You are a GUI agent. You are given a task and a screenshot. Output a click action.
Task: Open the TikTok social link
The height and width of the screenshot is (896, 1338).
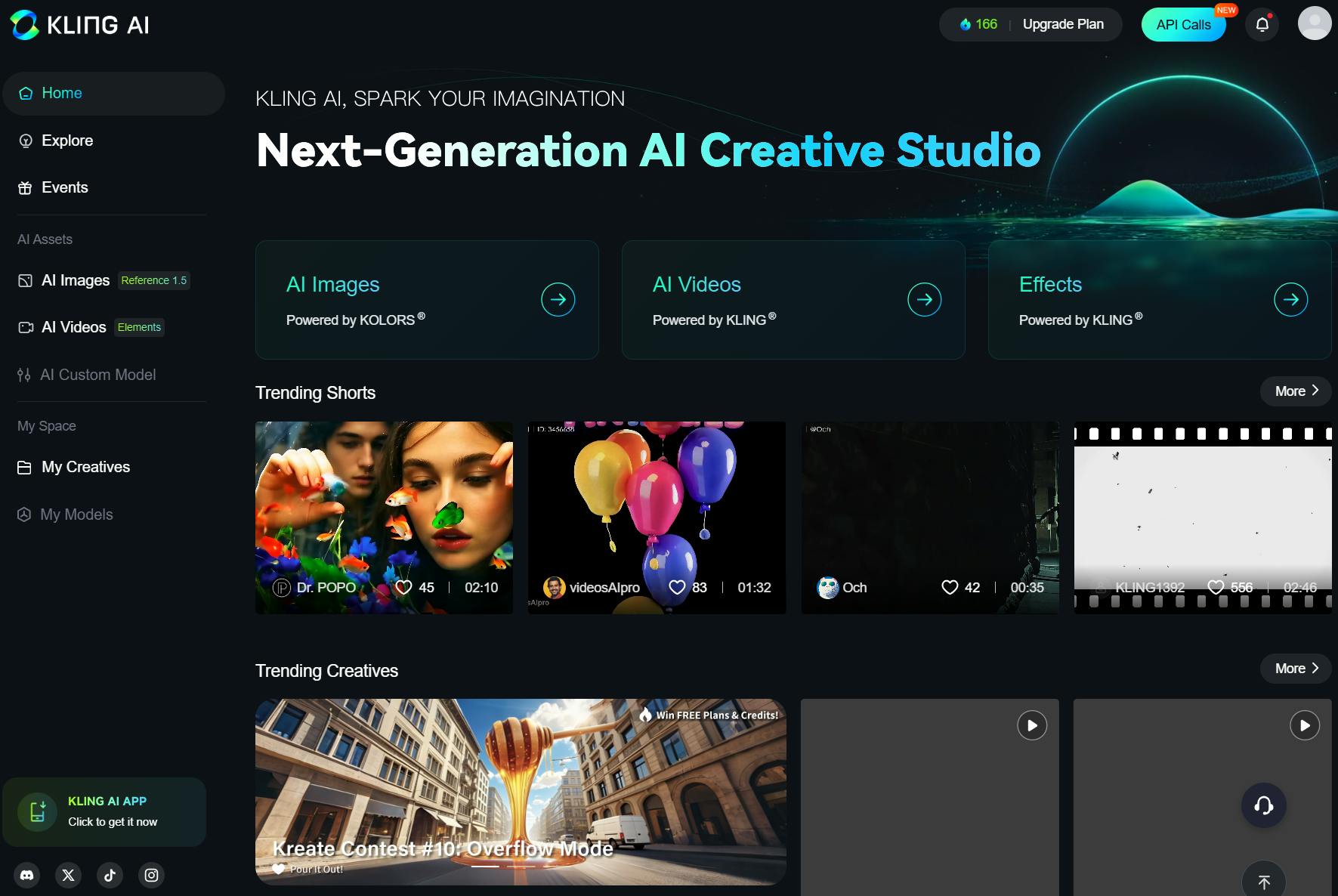click(110, 875)
